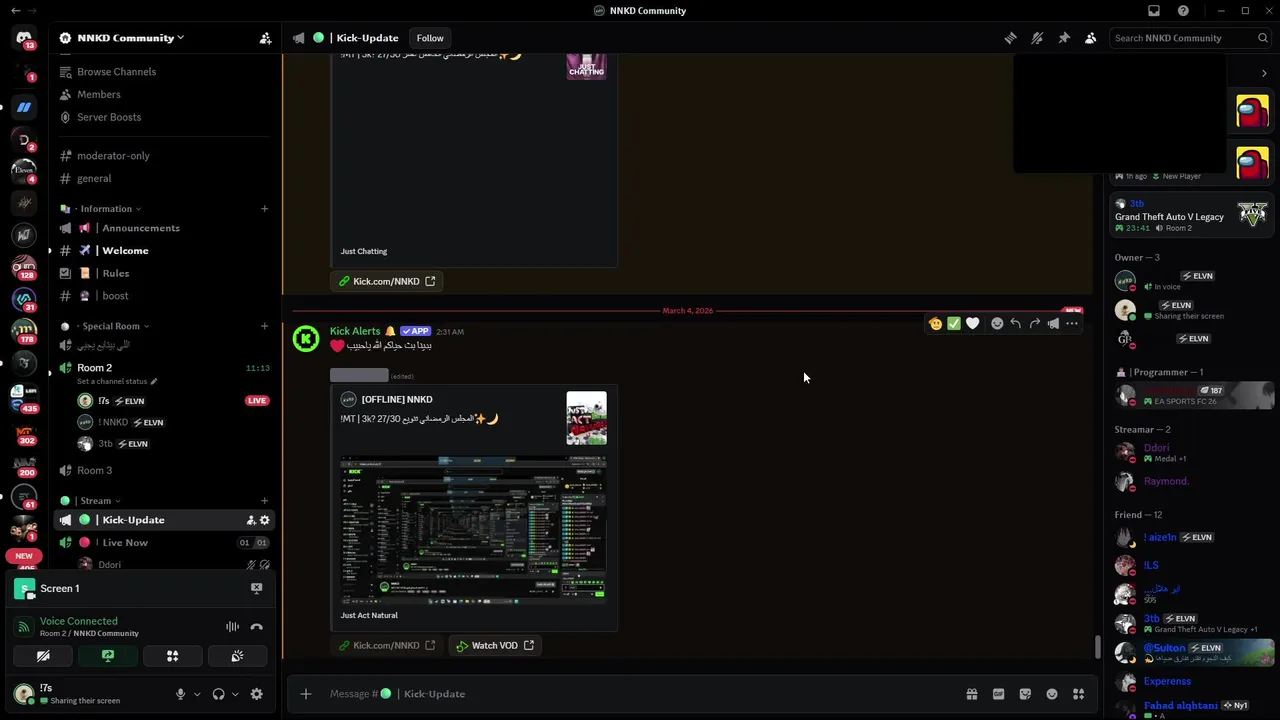This screenshot has height=720, width=1280.
Task: Click the megaphone publish icon on message
Action: [1053, 323]
